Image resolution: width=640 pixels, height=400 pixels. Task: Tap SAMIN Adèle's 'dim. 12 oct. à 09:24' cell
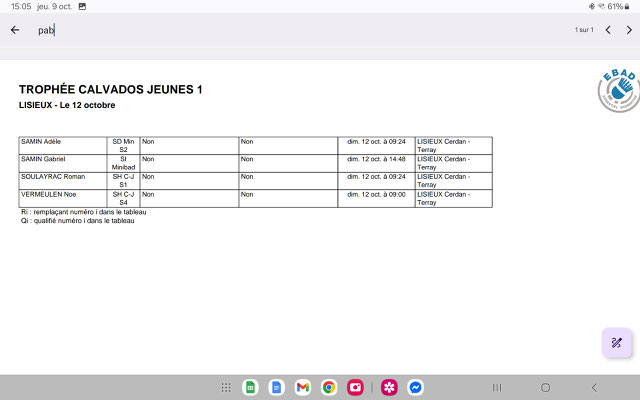pyautogui.click(x=376, y=146)
